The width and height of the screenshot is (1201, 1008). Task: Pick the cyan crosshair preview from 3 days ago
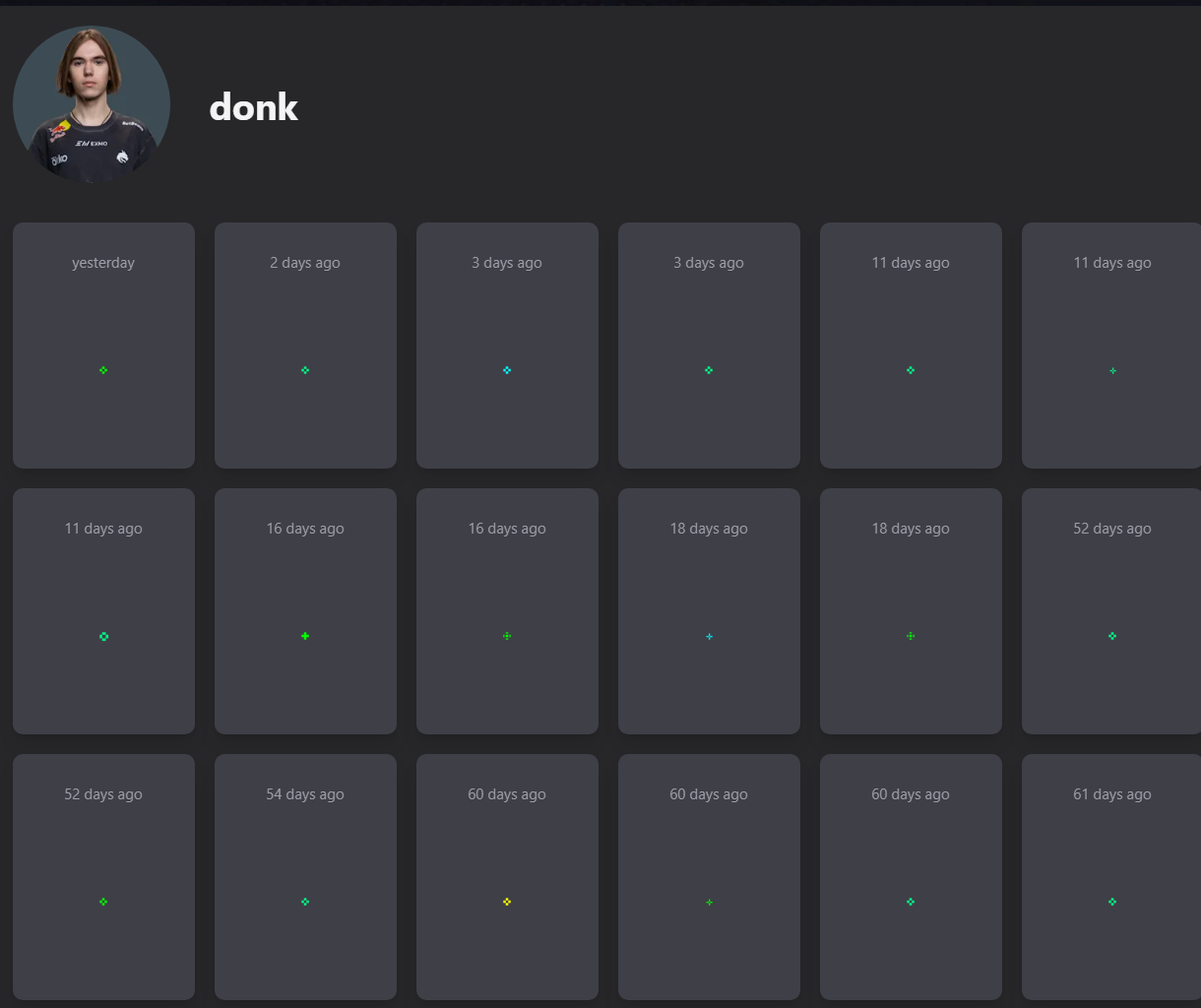[x=507, y=370]
